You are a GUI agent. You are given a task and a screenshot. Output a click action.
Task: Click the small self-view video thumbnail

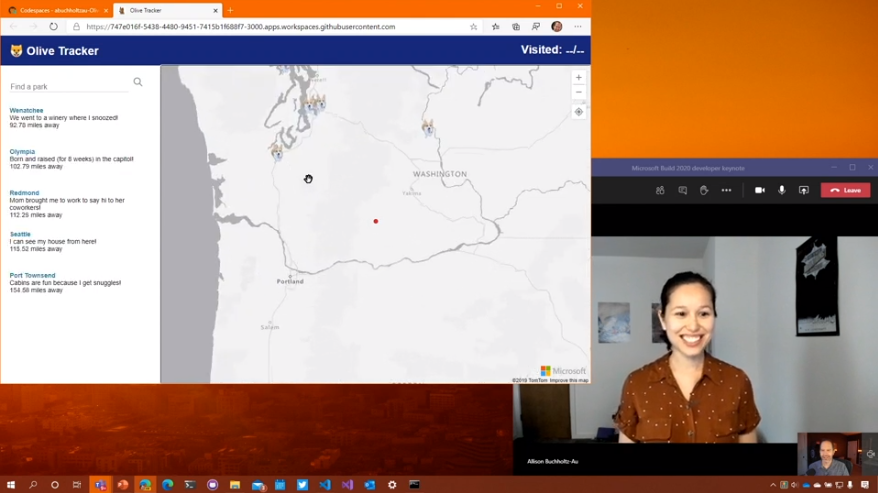(x=830, y=454)
